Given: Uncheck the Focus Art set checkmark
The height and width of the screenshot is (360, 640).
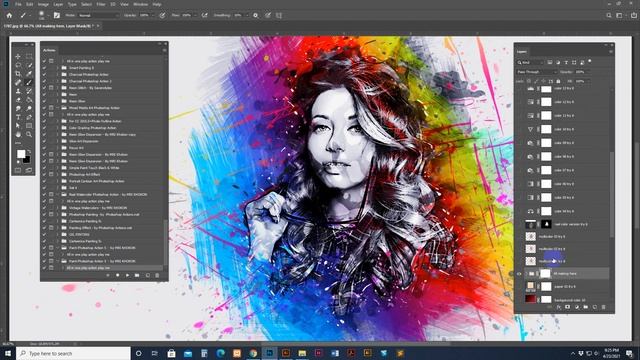Looking at the screenshot, I should click(x=44, y=148).
